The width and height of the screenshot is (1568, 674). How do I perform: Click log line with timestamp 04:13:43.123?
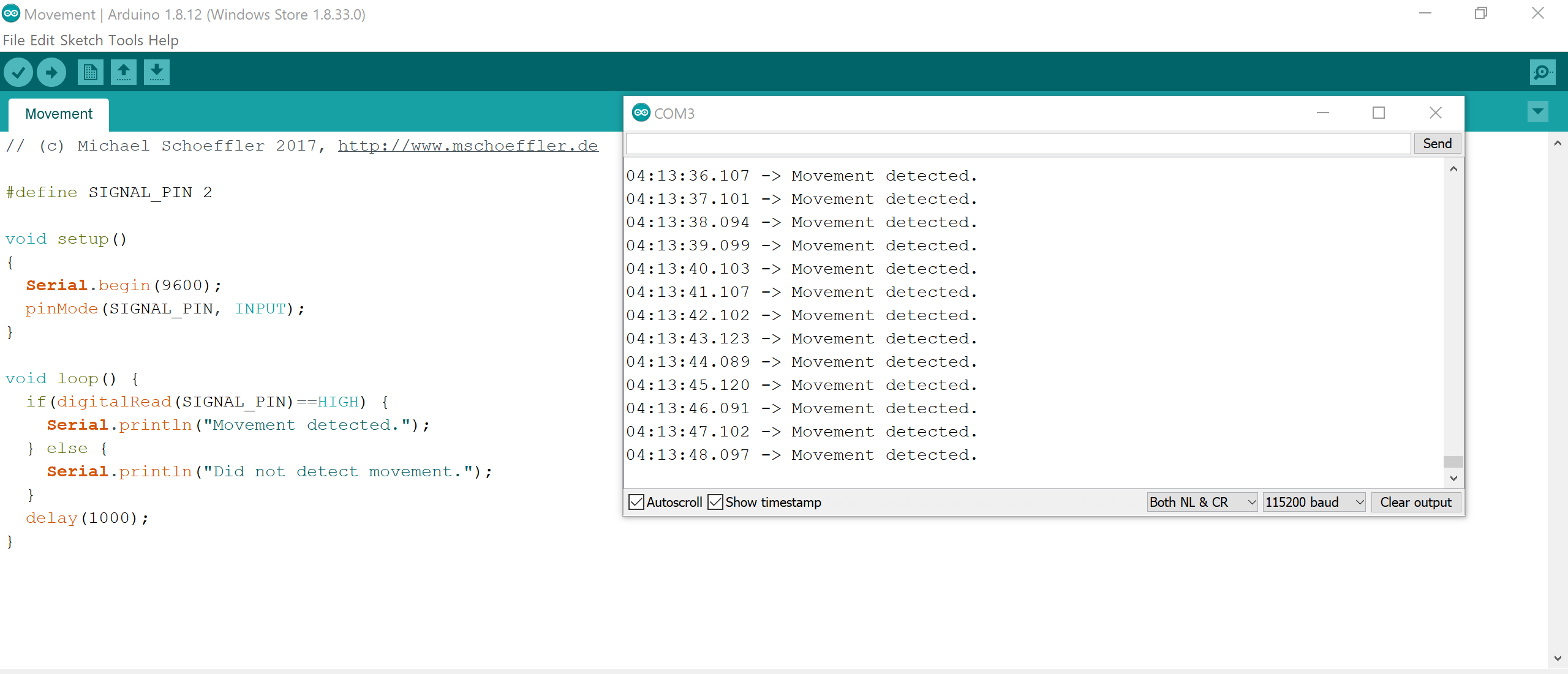point(802,339)
